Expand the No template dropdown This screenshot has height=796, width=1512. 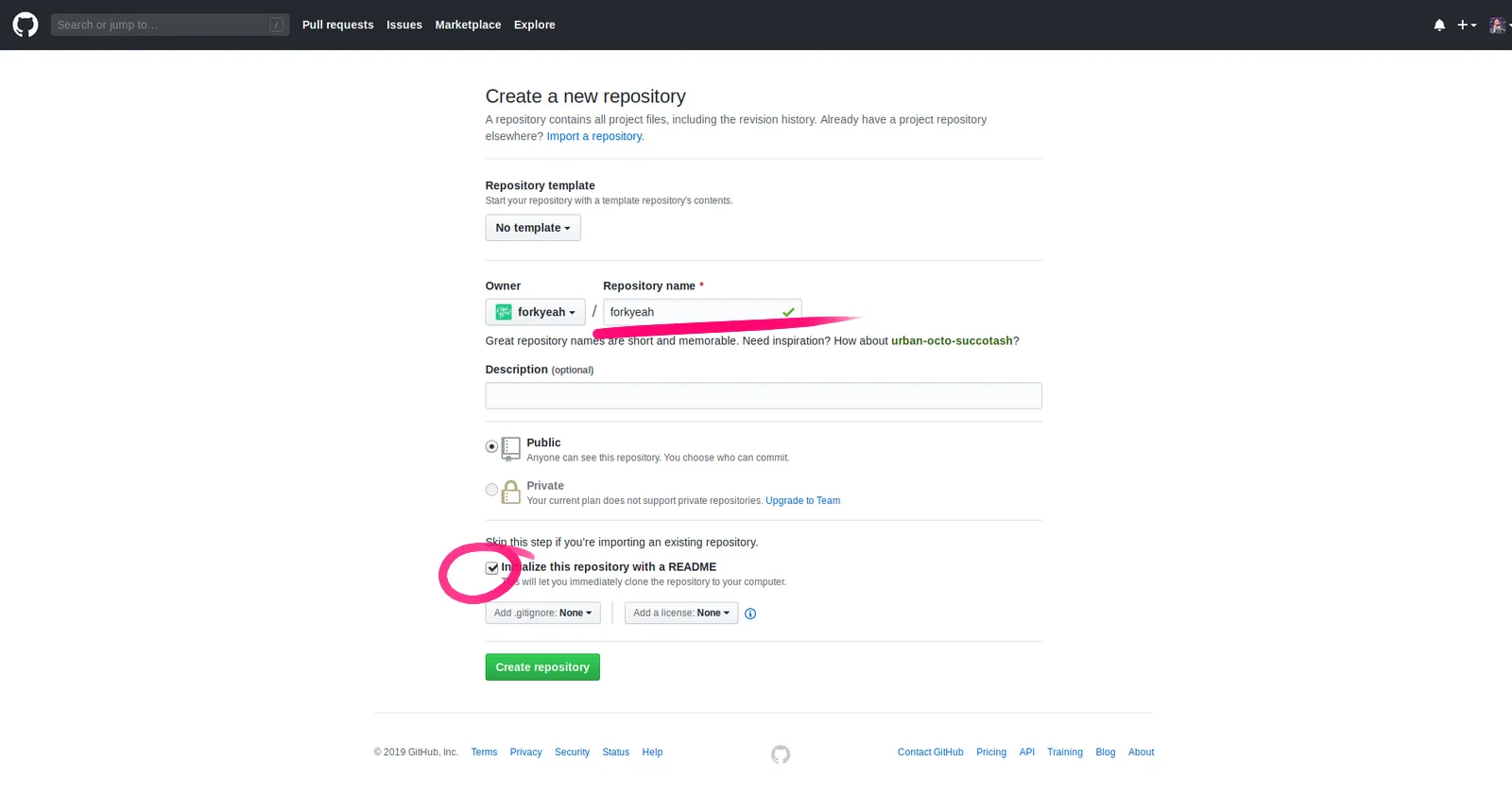[533, 228]
